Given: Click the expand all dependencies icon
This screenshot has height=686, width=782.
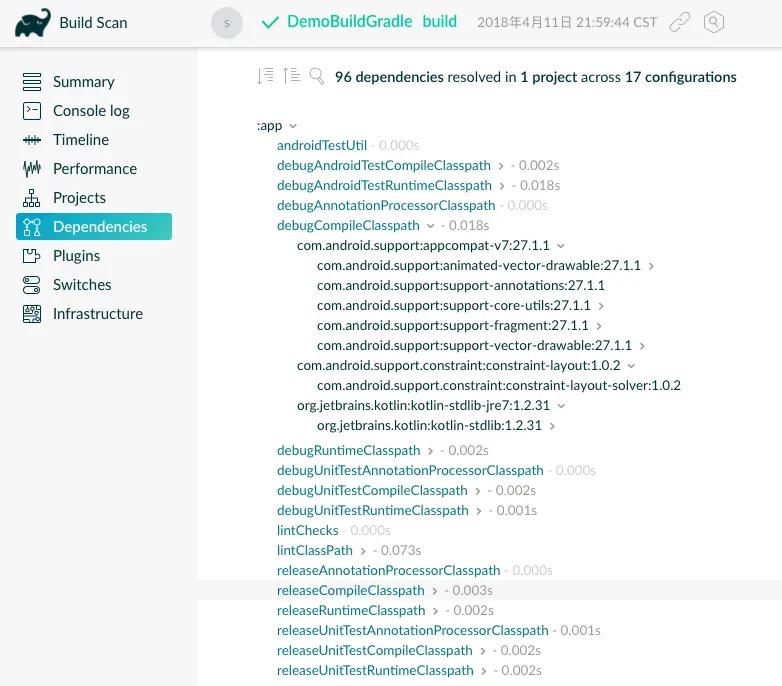Looking at the screenshot, I should [265, 76].
